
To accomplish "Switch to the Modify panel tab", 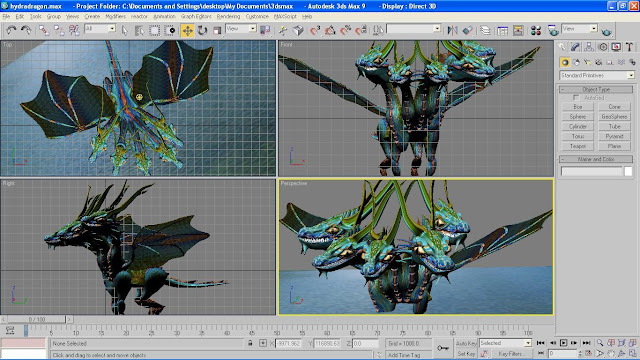I will pos(575,47).
